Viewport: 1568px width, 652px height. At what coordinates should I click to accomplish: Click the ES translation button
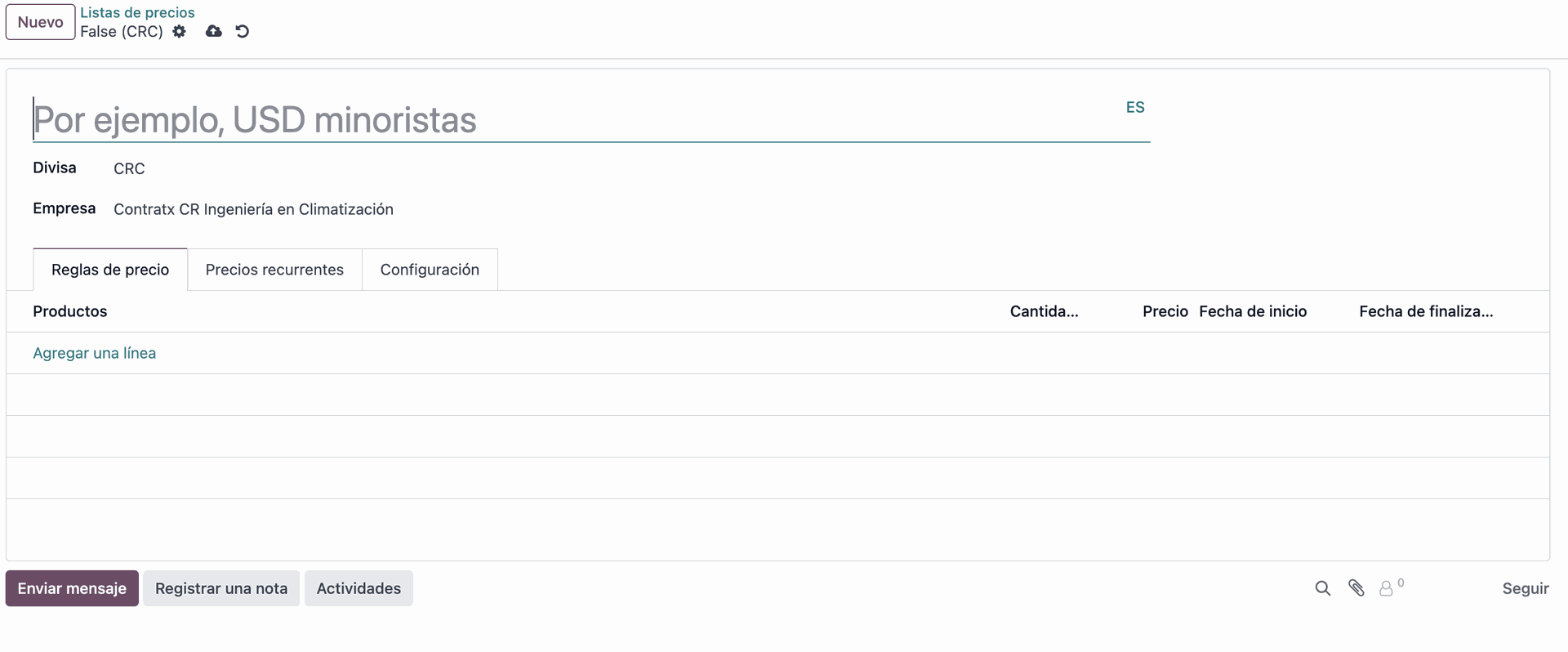pos(1135,107)
